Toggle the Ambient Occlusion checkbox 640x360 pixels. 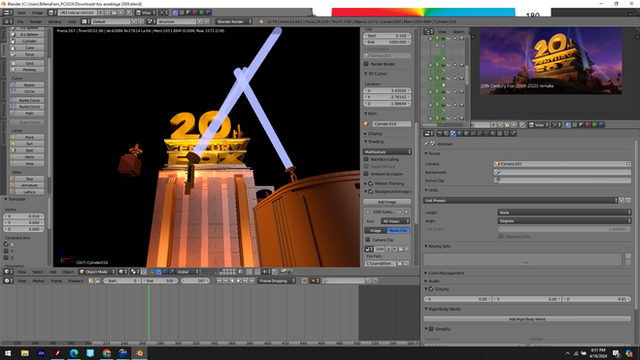point(366,174)
